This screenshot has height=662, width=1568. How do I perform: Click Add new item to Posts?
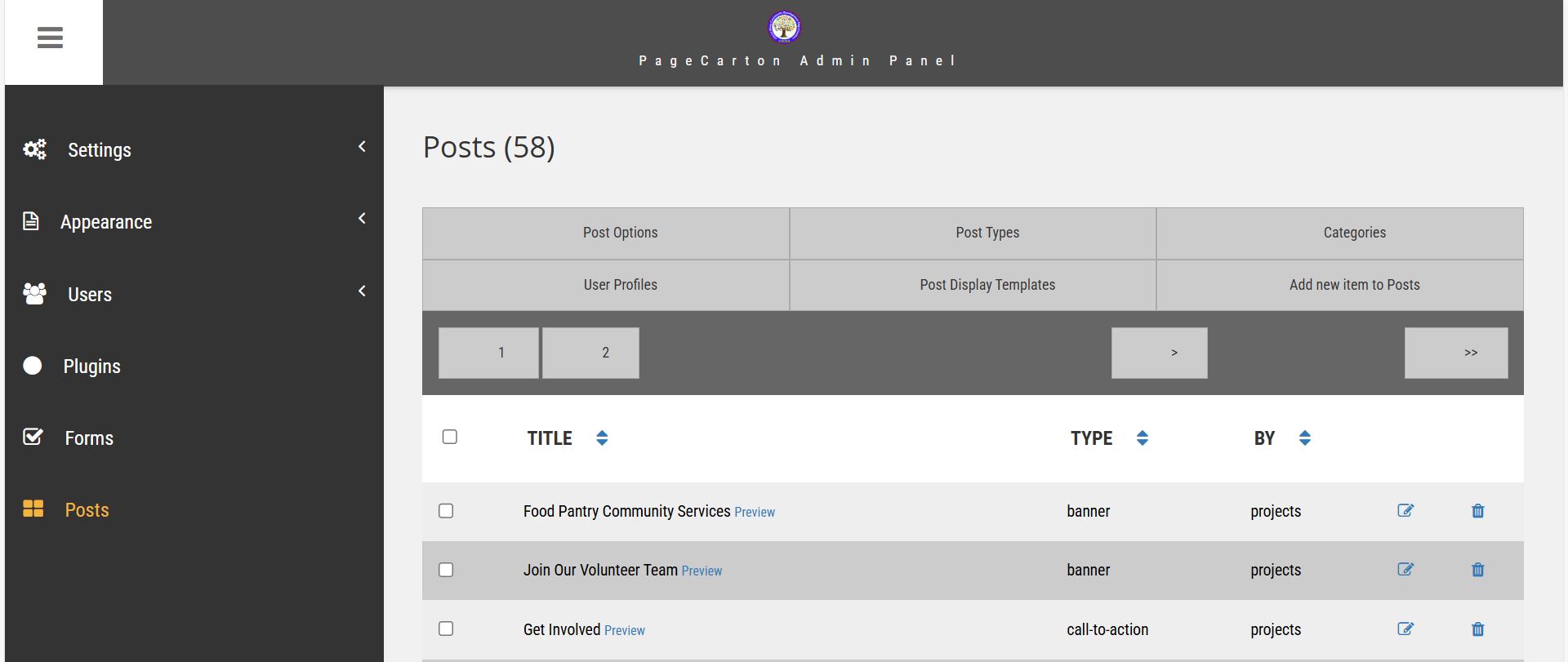1354,285
